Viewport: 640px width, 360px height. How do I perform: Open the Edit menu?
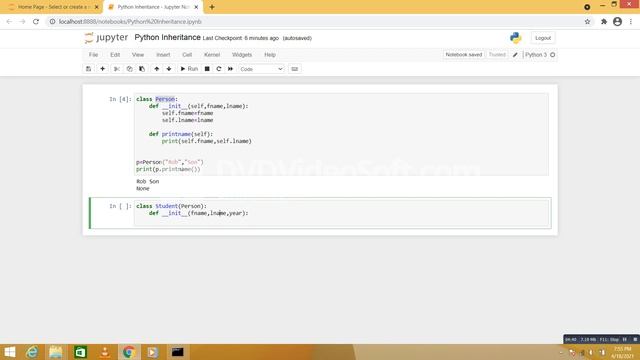point(115,55)
